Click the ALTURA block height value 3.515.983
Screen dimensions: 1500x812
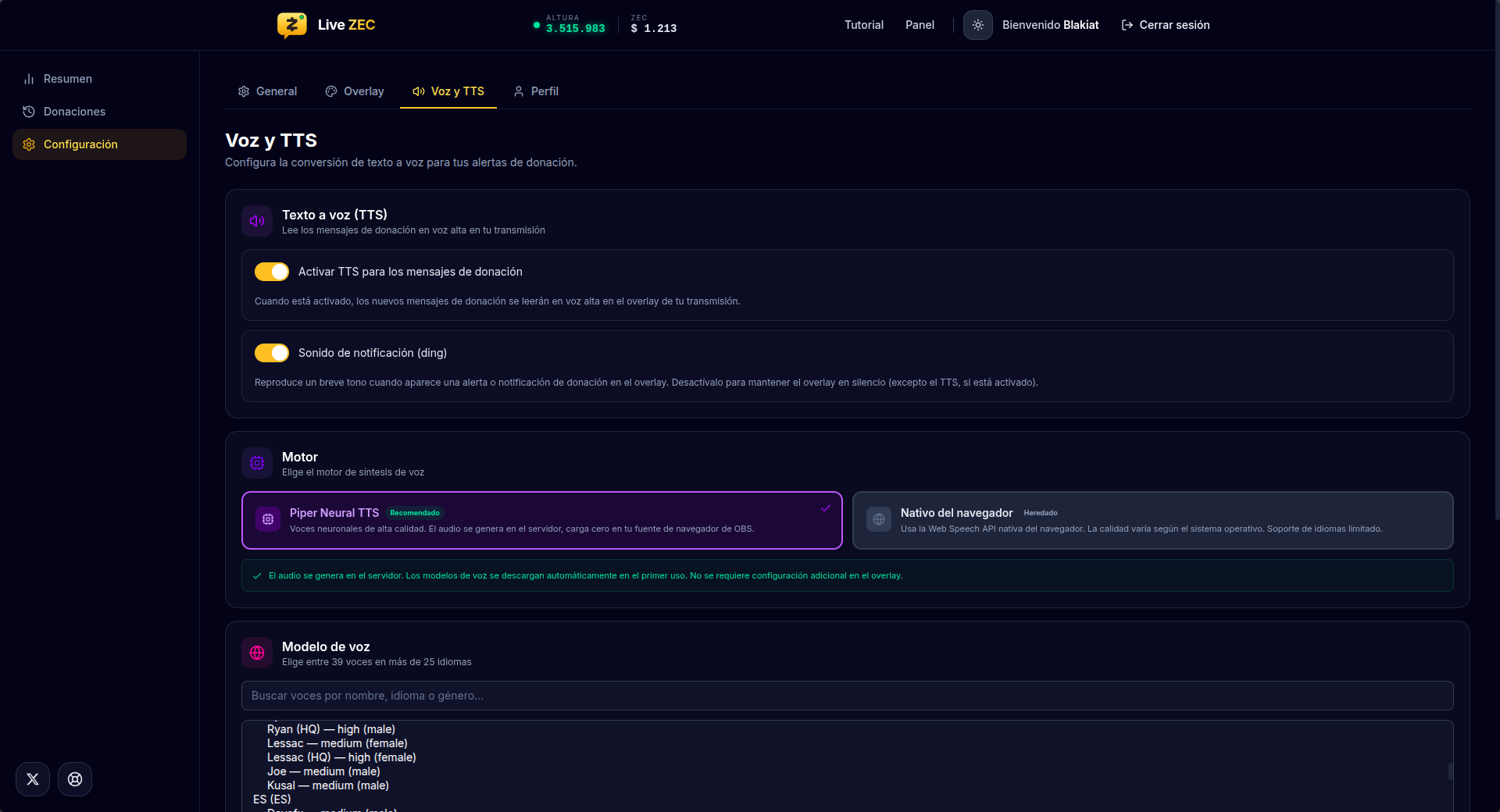pos(576,29)
